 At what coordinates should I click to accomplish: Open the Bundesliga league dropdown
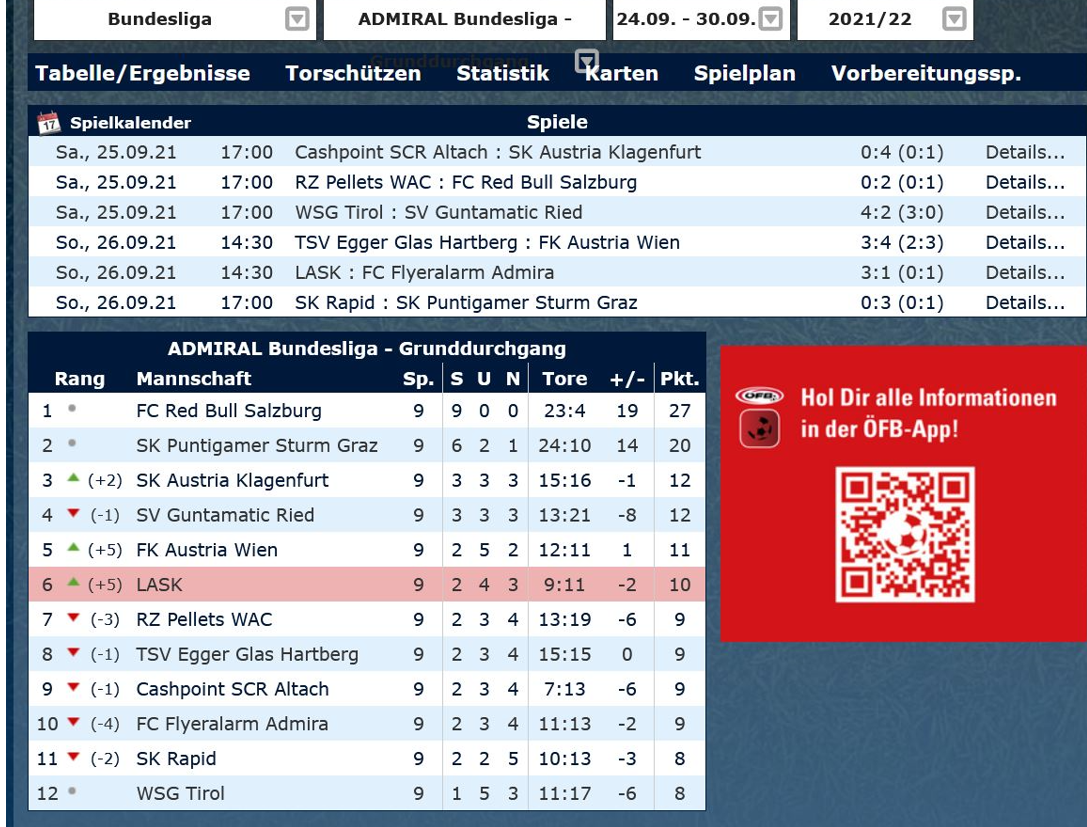coord(175,19)
